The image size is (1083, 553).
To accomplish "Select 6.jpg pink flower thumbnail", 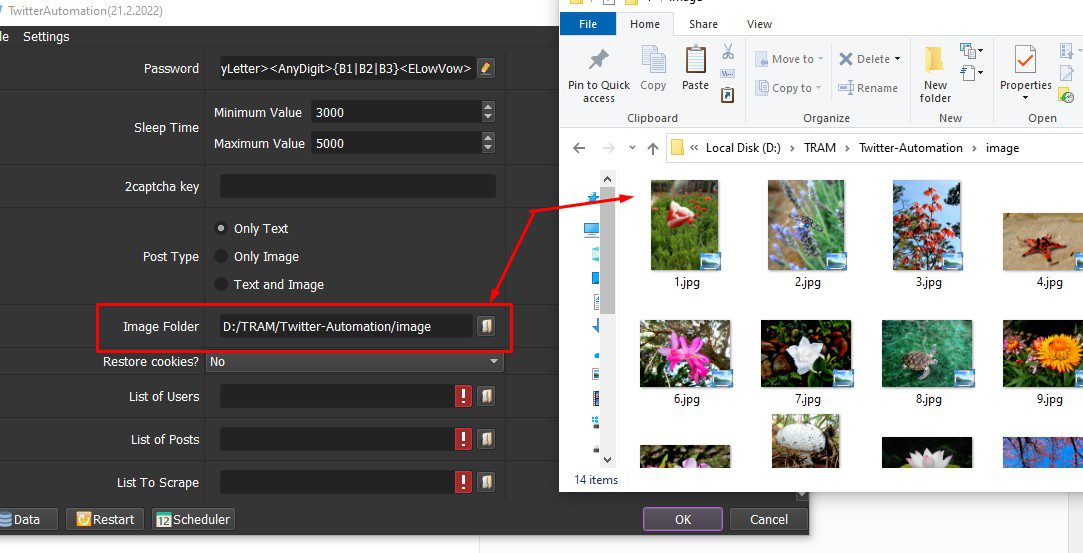I will 685,353.
